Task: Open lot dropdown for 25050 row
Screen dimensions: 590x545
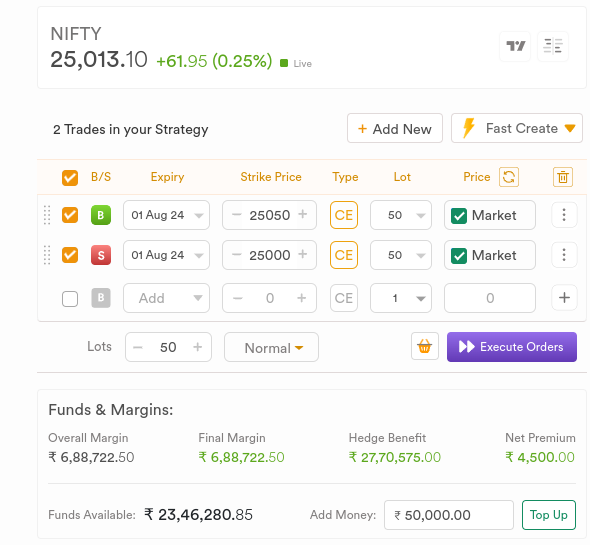Action: coord(401,215)
